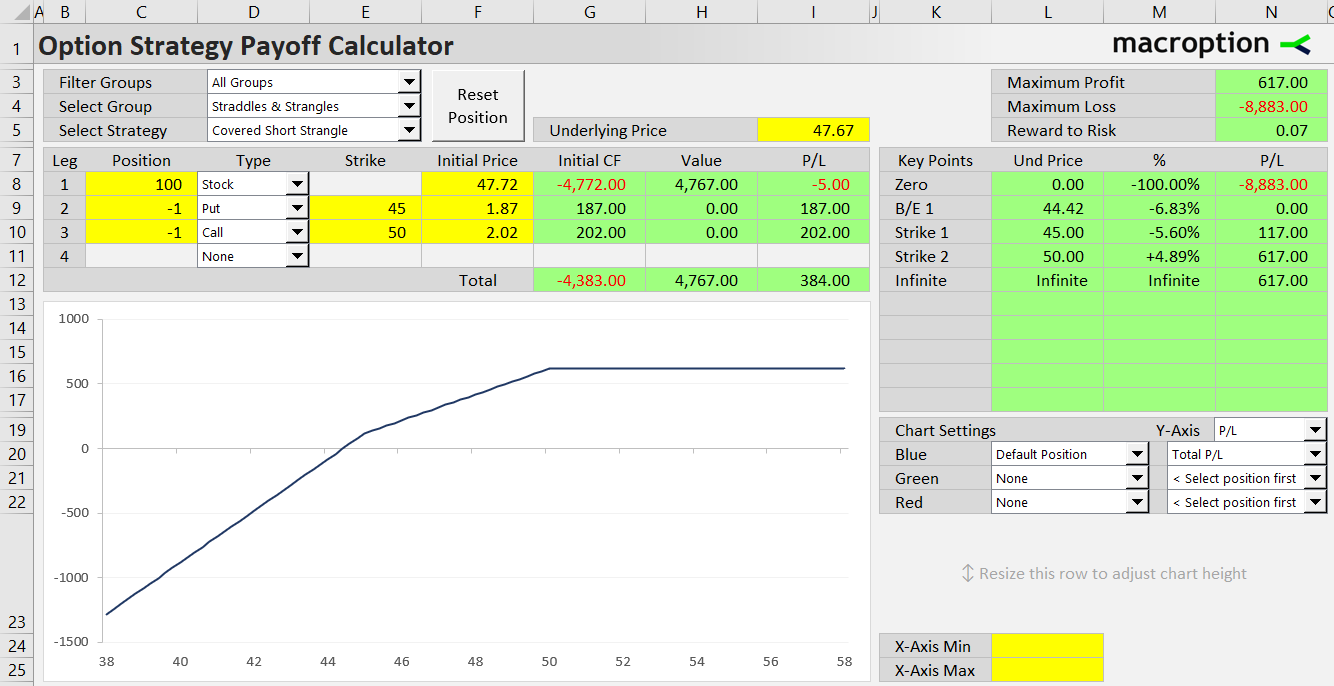Select the X-Axis Min yellow input cell
1334x686 pixels.
pyautogui.click(x=1047, y=646)
